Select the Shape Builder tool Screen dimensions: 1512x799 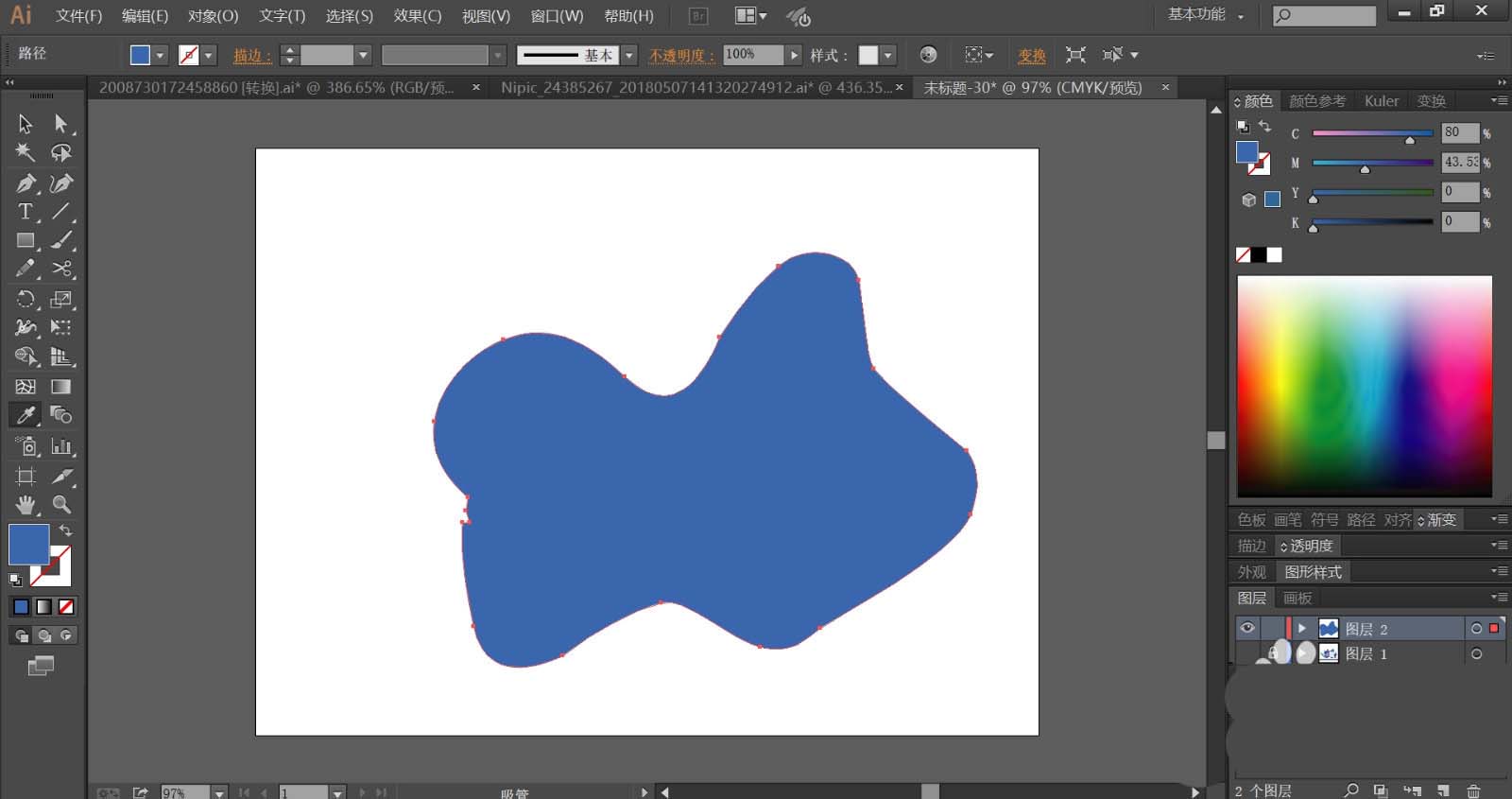click(x=26, y=356)
